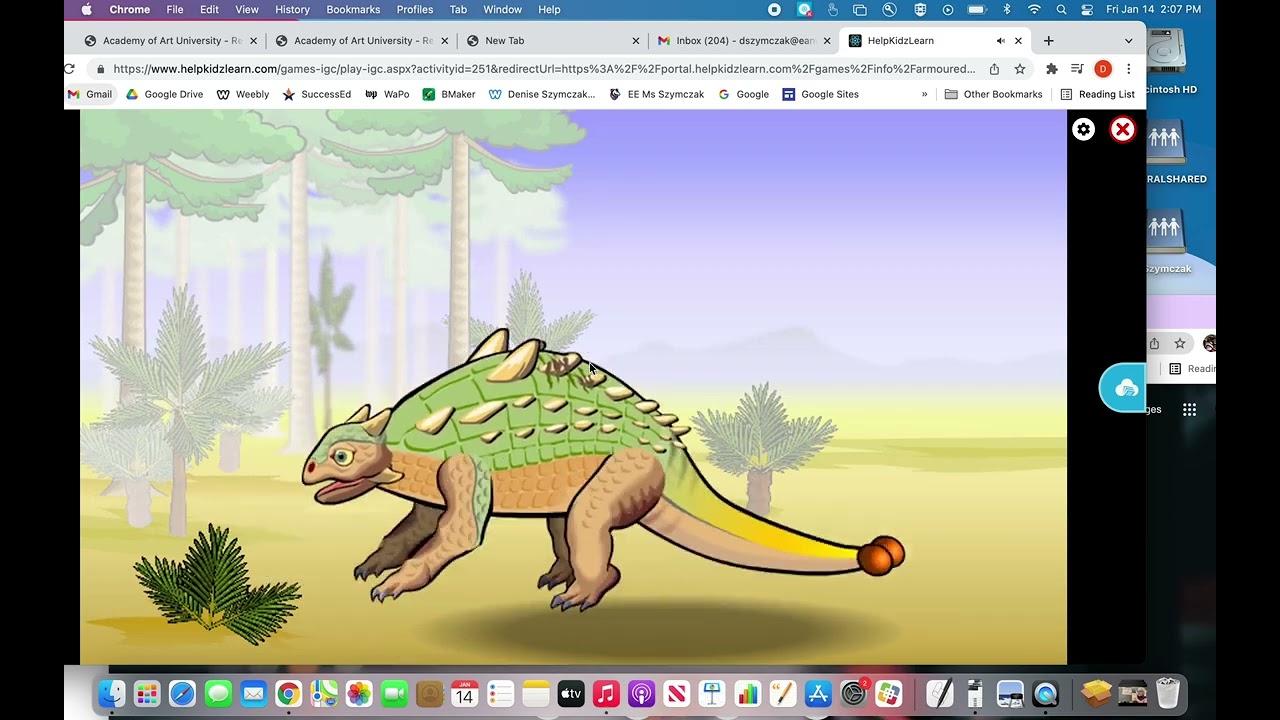Open media controls in Chrome toolbar

pyautogui.click(x=1077, y=69)
